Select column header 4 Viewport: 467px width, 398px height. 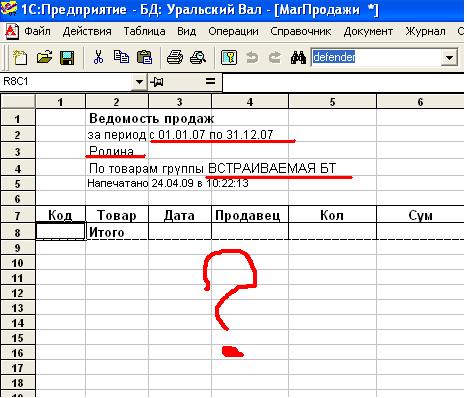[x=250, y=102]
